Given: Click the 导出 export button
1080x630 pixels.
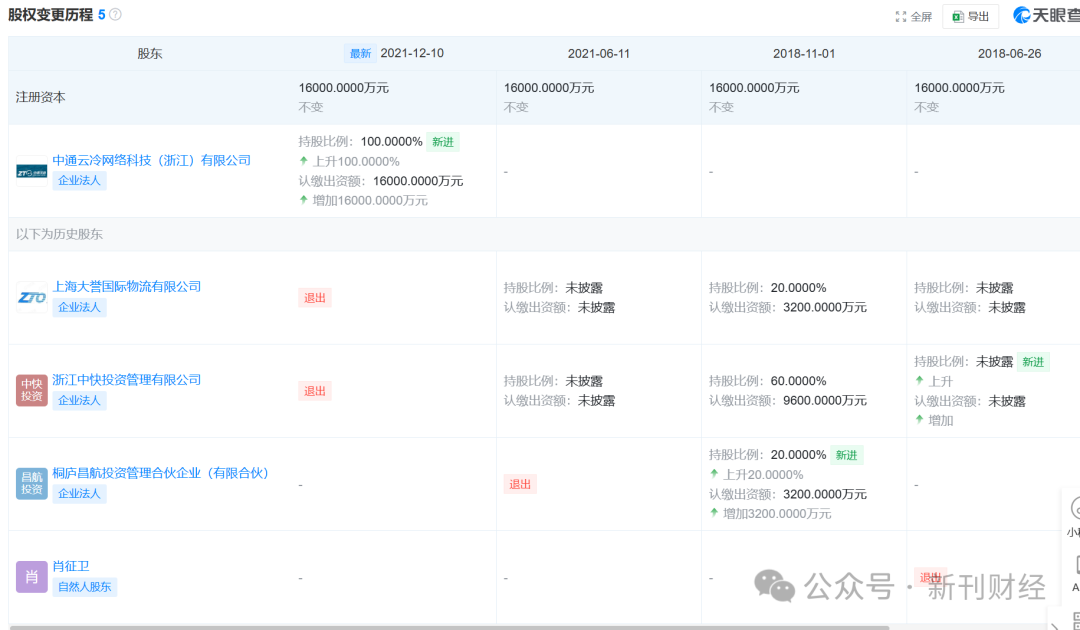Looking at the screenshot, I should 970,17.
